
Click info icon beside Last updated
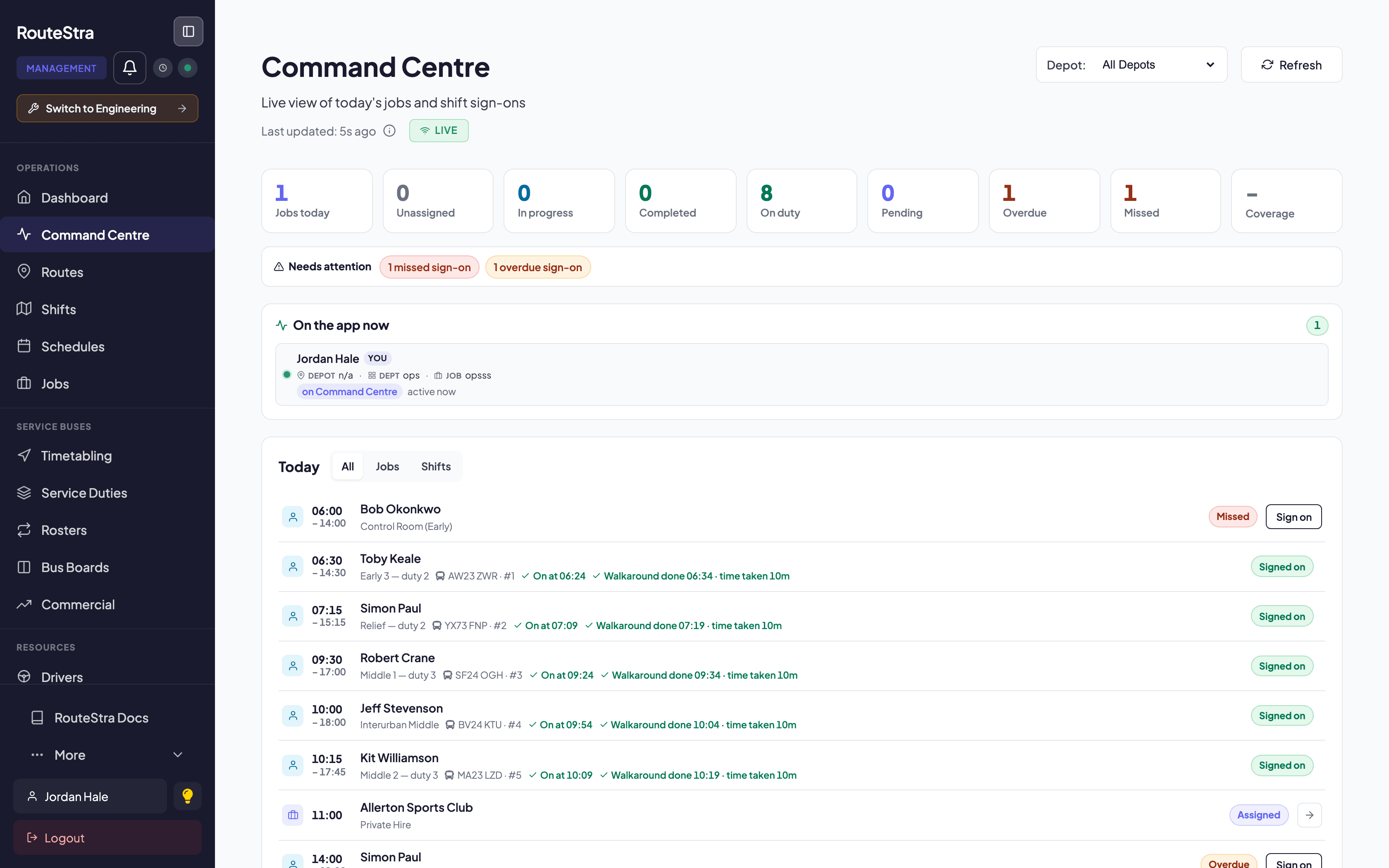tap(390, 131)
